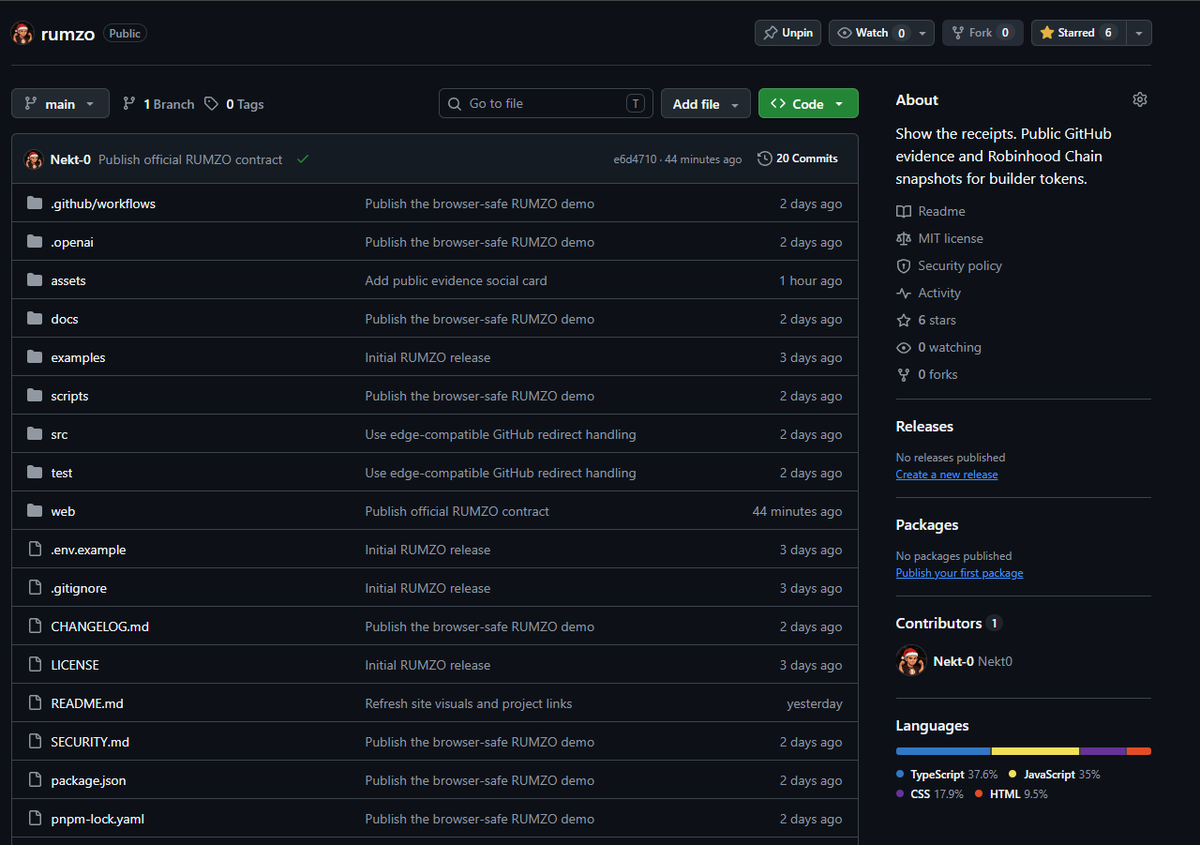Click the folder icon for the examples row
Viewport: 1200px width, 845px height.
(35, 357)
